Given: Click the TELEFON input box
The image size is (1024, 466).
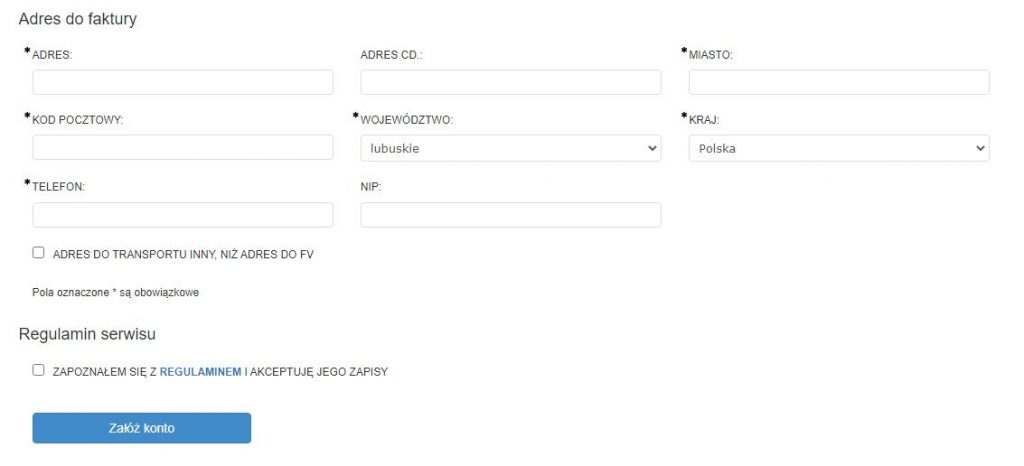Looking at the screenshot, I should pyautogui.click(x=183, y=215).
